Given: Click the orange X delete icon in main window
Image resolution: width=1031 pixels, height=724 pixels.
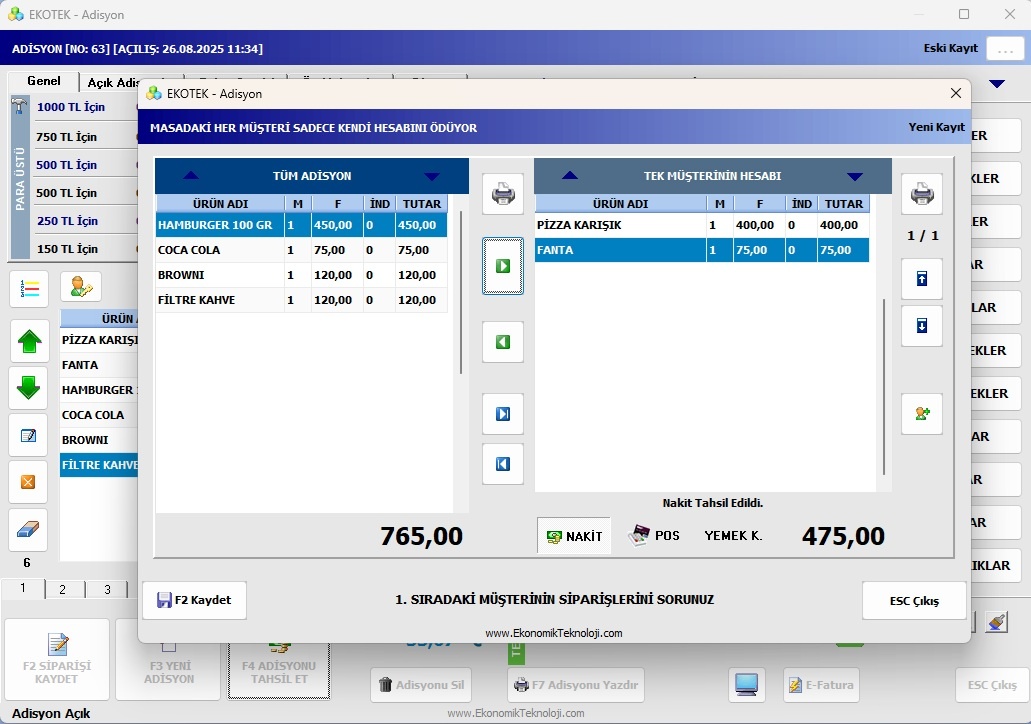Looking at the screenshot, I should tap(28, 482).
